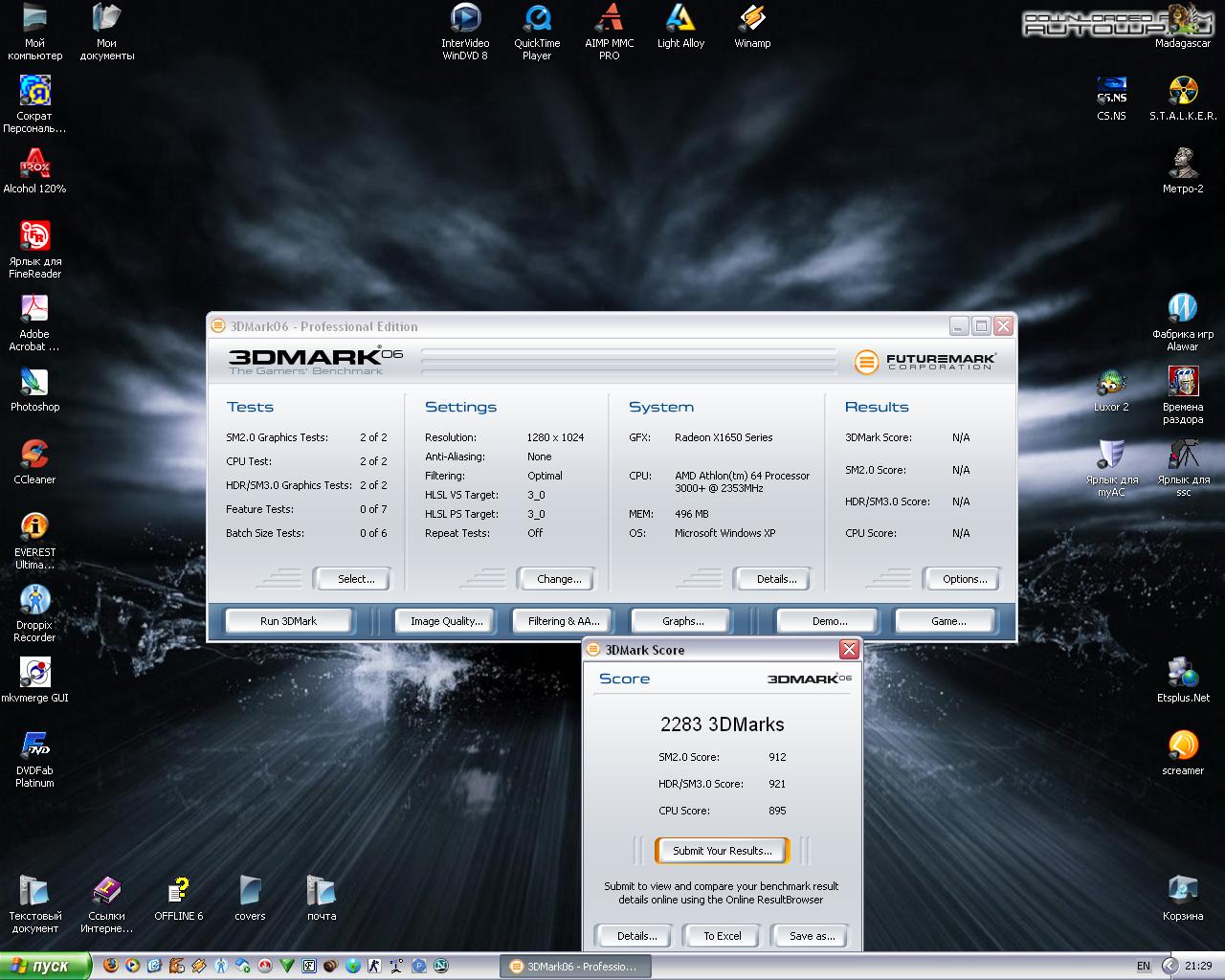
Task: Open the Filtering & AA options
Action: coord(564,621)
